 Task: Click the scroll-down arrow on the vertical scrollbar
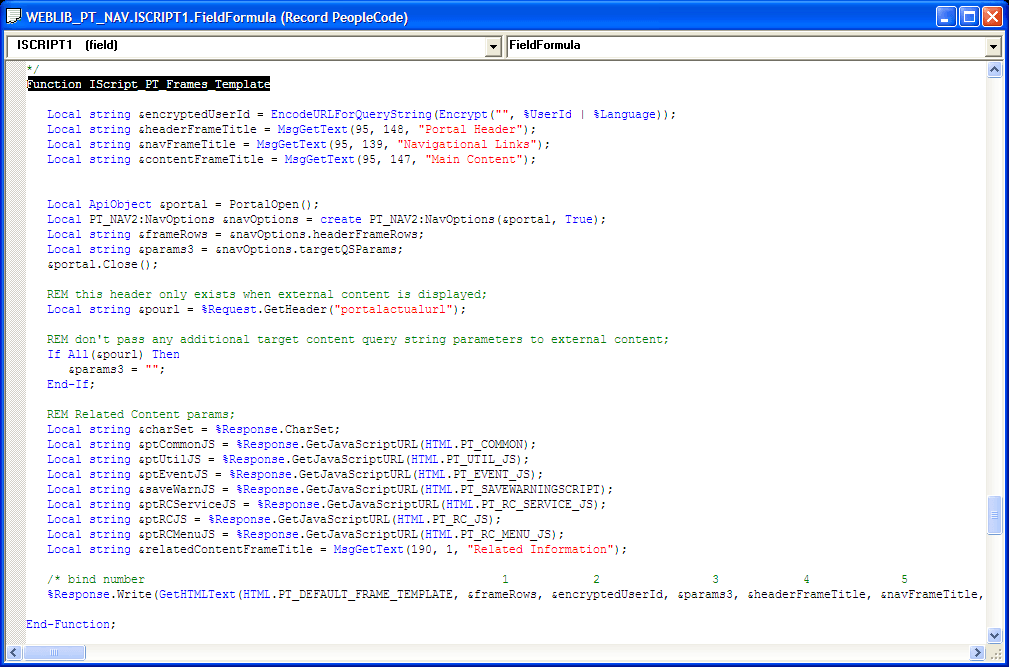[x=995, y=634]
